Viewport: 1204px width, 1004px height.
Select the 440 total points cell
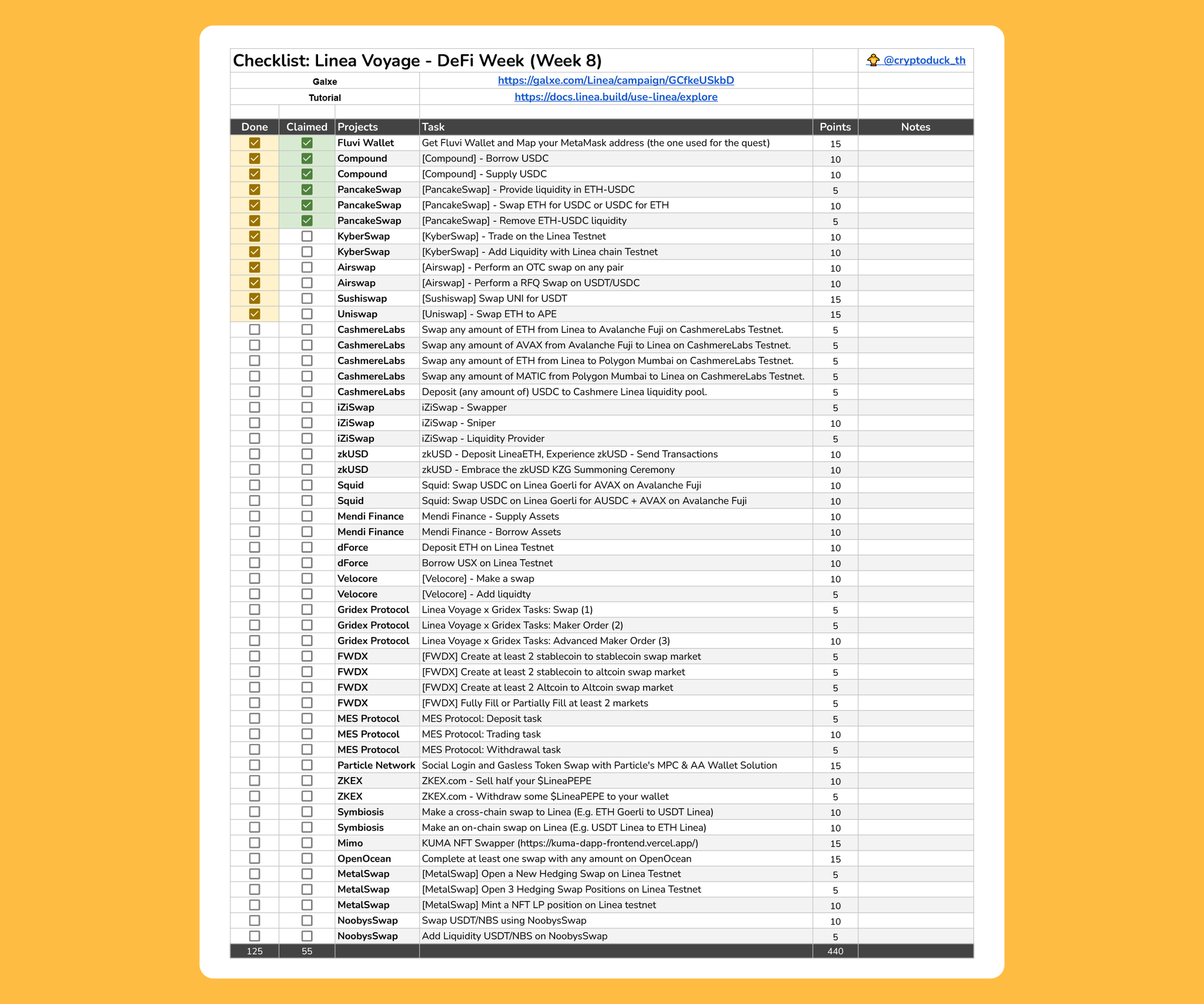[835, 951]
